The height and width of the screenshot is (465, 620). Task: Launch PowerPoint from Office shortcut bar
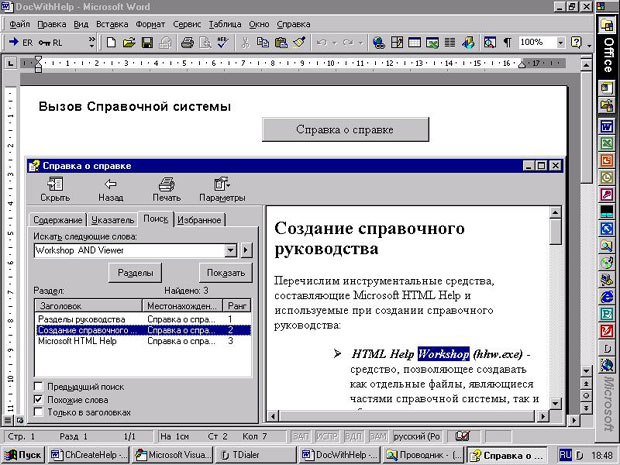[607, 160]
